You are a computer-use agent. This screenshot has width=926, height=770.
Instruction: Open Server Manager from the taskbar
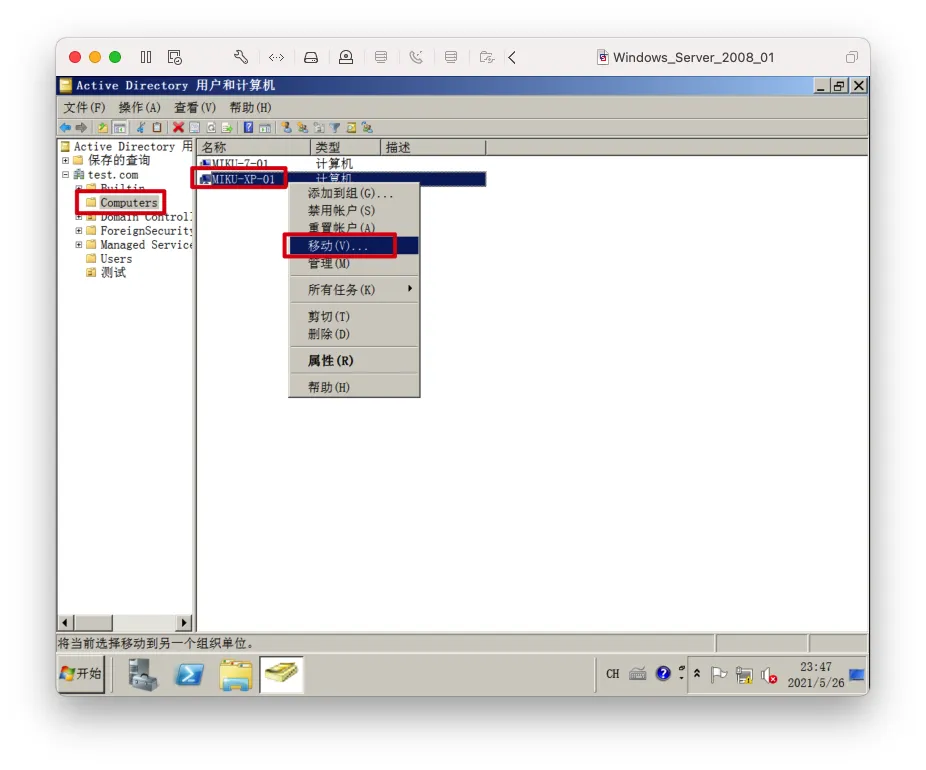tap(142, 674)
